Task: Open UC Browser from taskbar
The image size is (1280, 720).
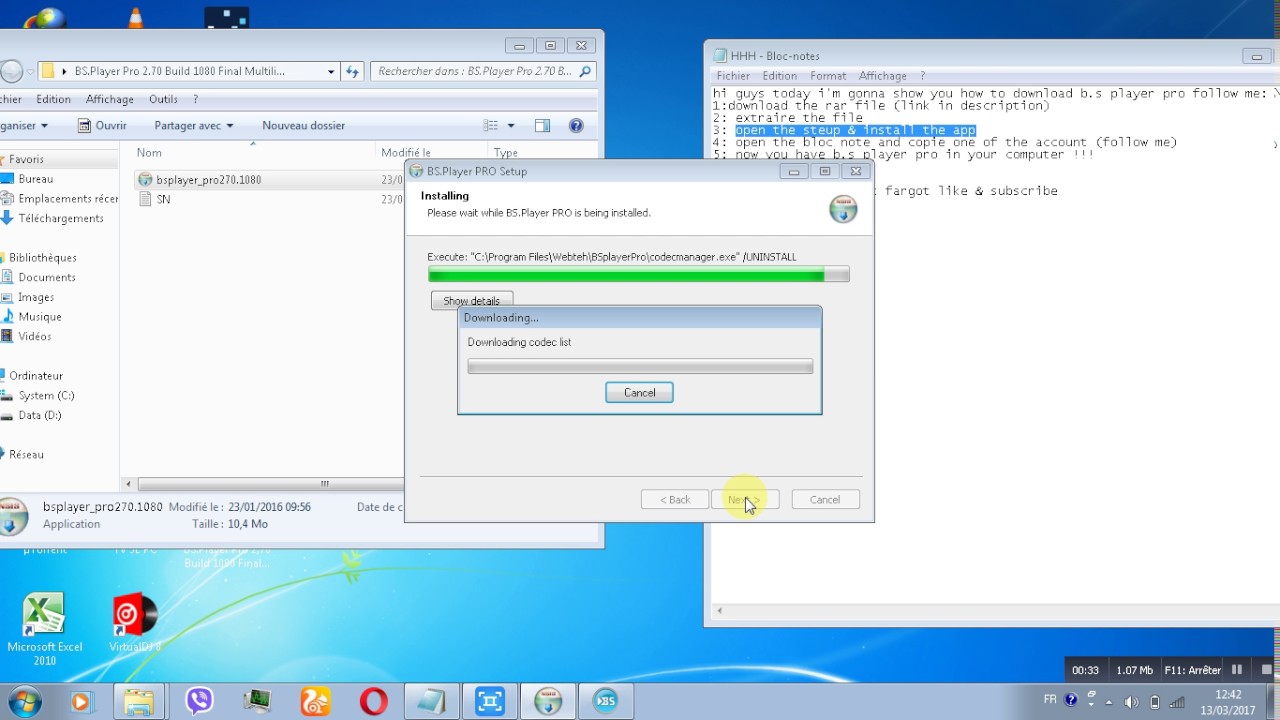Action: tap(316, 702)
